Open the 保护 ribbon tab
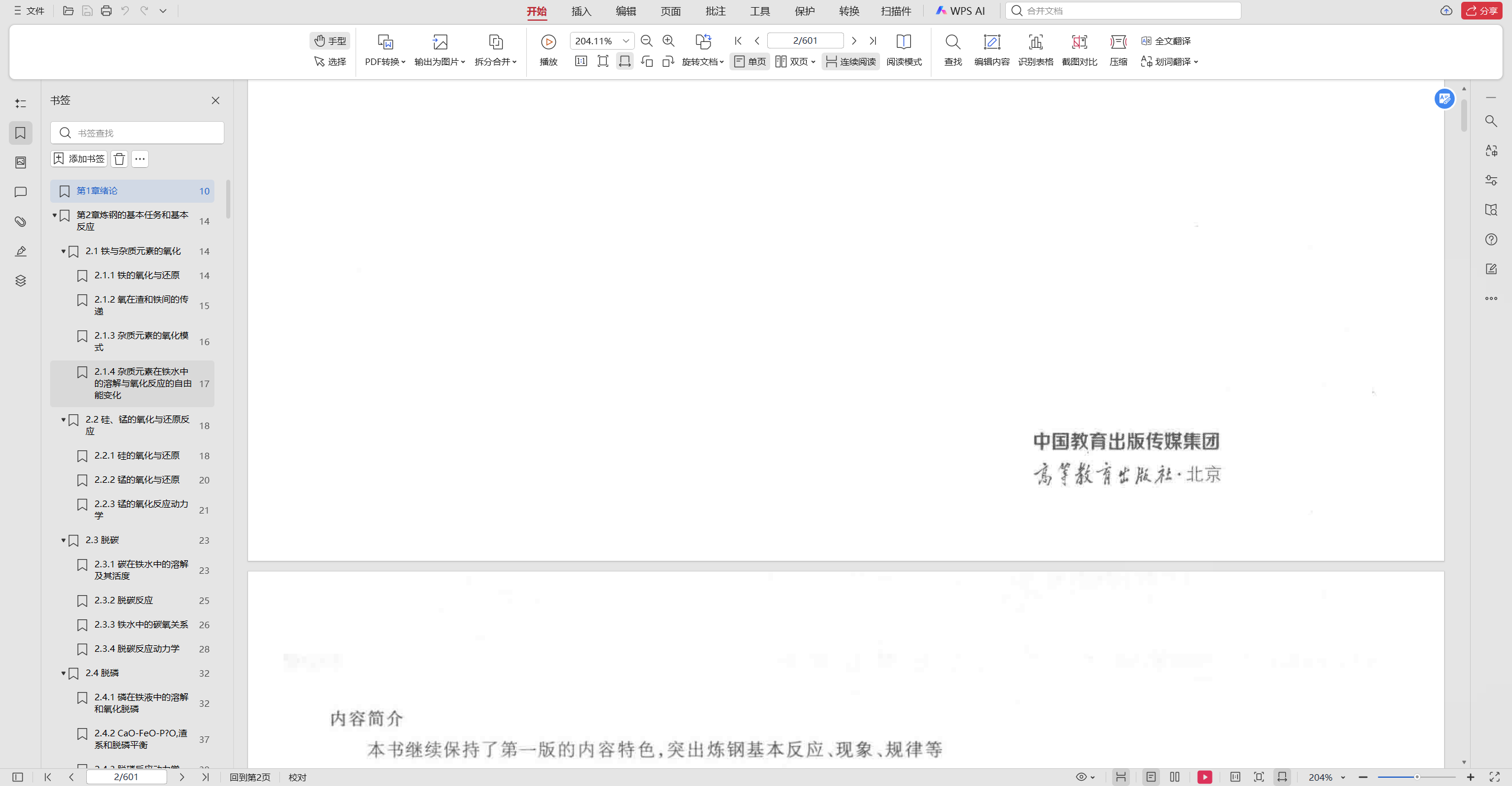 (804, 11)
